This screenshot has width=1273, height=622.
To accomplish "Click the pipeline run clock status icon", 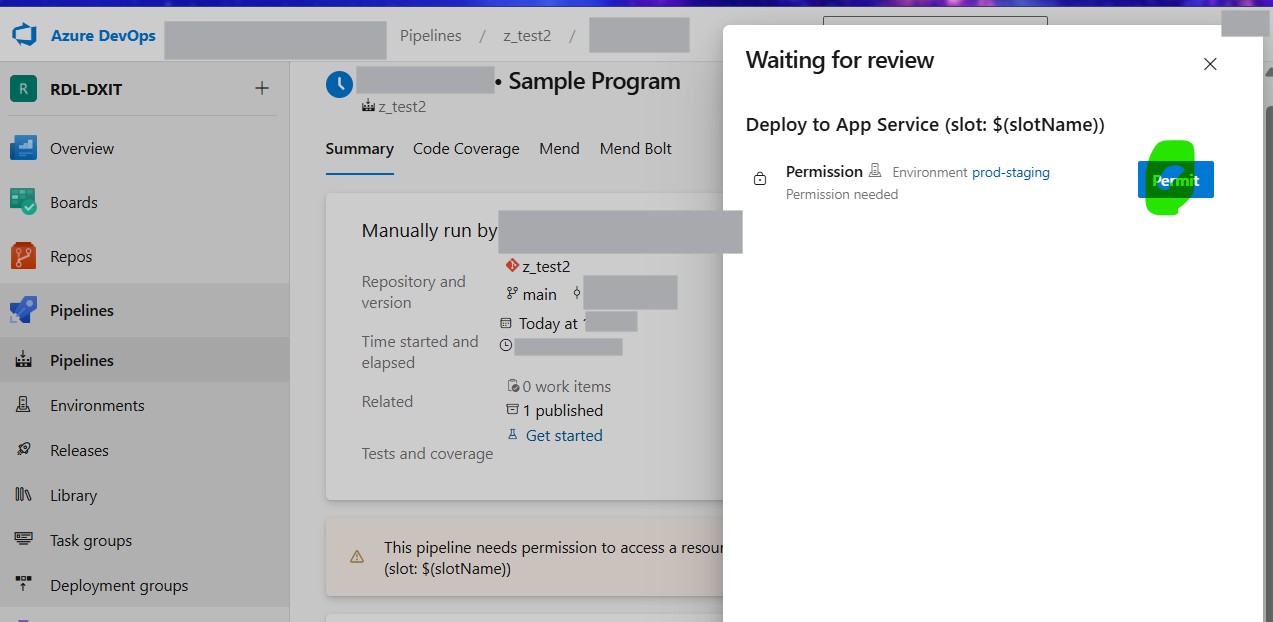I will pyautogui.click(x=340, y=83).
